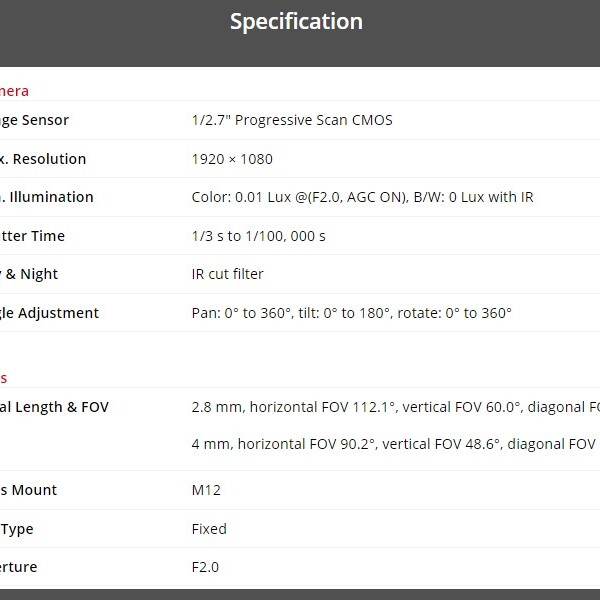This screenshot has width=600, height=600.
Task: Click the IR cut filter value
Action: [227, 274]
